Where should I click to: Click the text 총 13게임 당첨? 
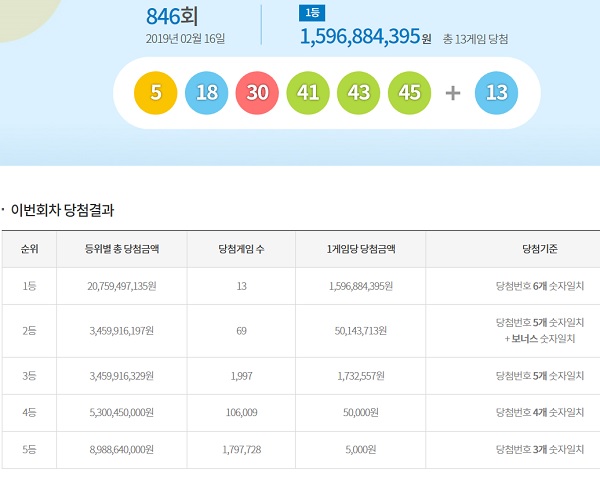coord(475,39)
